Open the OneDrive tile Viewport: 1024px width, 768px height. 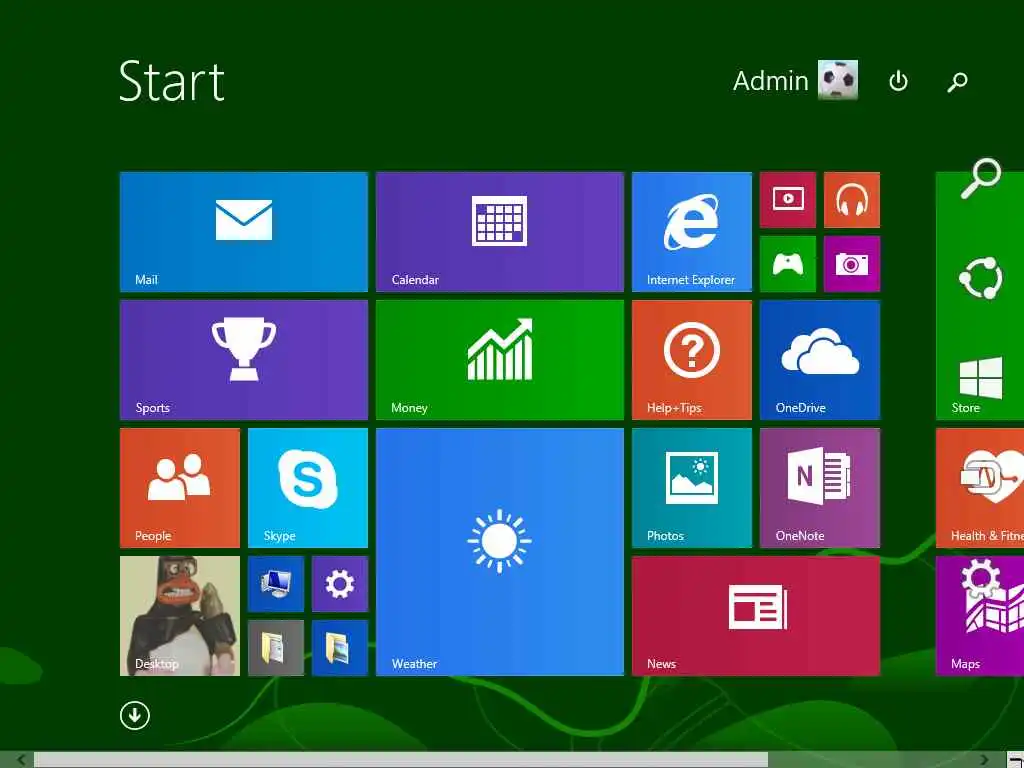(820, 360)
